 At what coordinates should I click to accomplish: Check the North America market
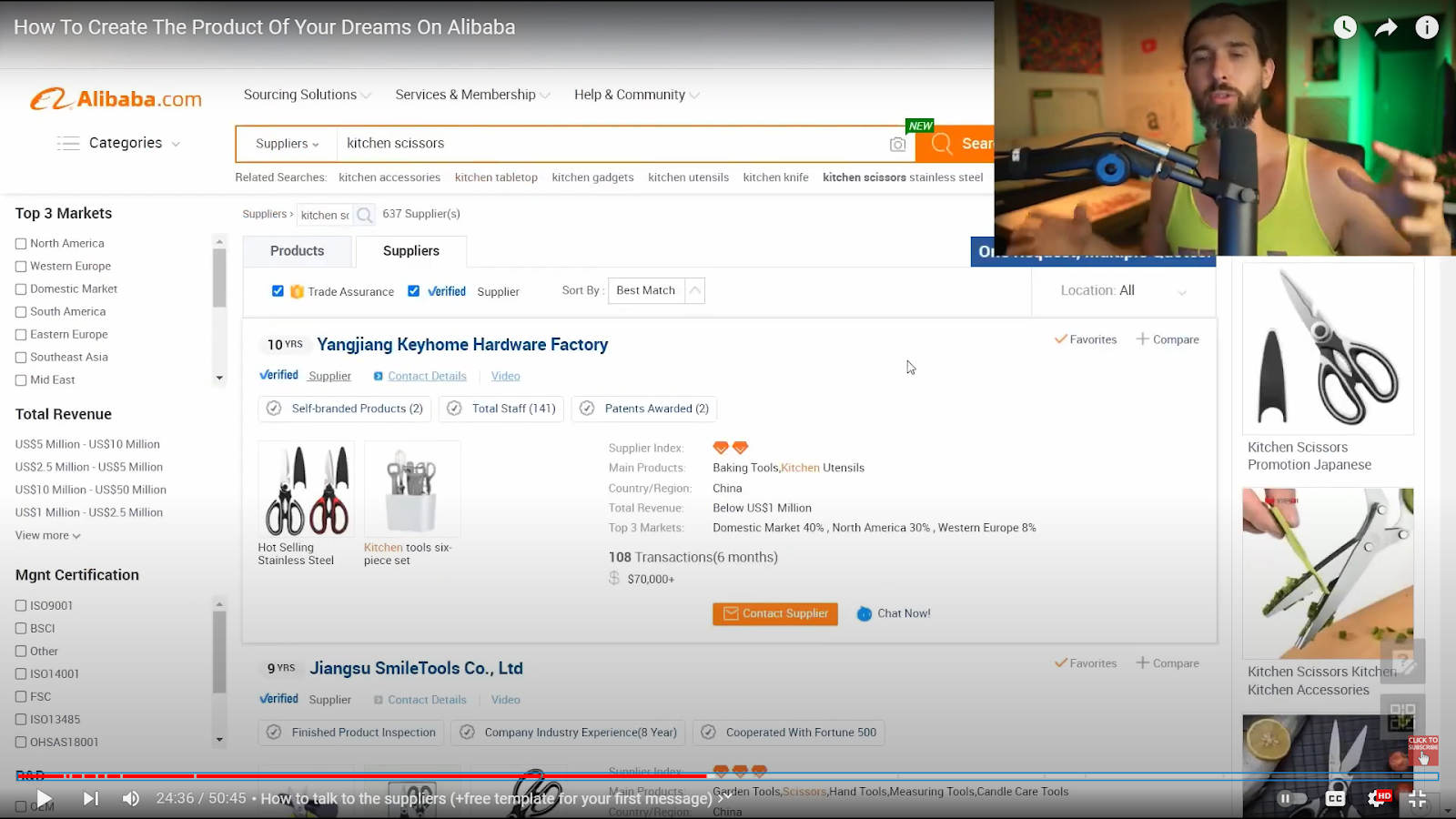point(21,244)
